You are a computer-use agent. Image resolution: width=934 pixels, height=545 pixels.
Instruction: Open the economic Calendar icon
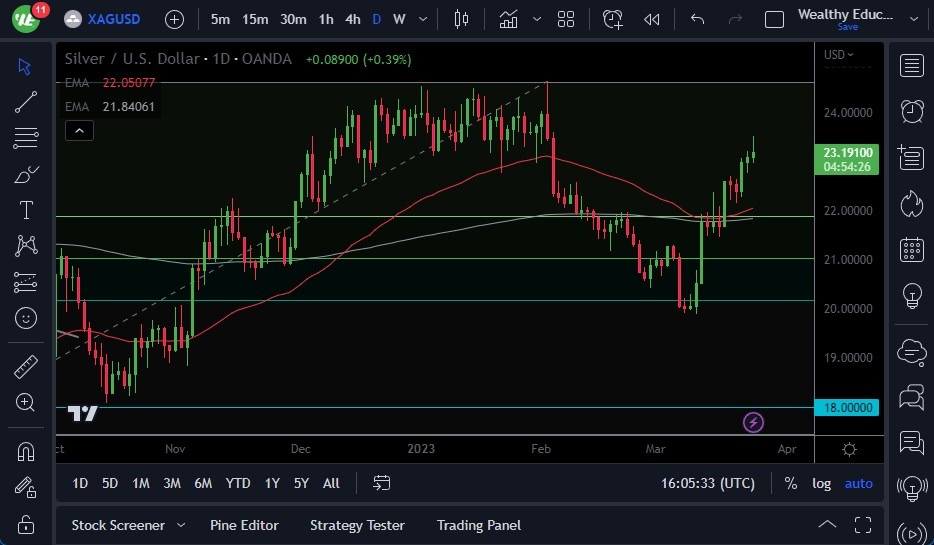point(911,249)
